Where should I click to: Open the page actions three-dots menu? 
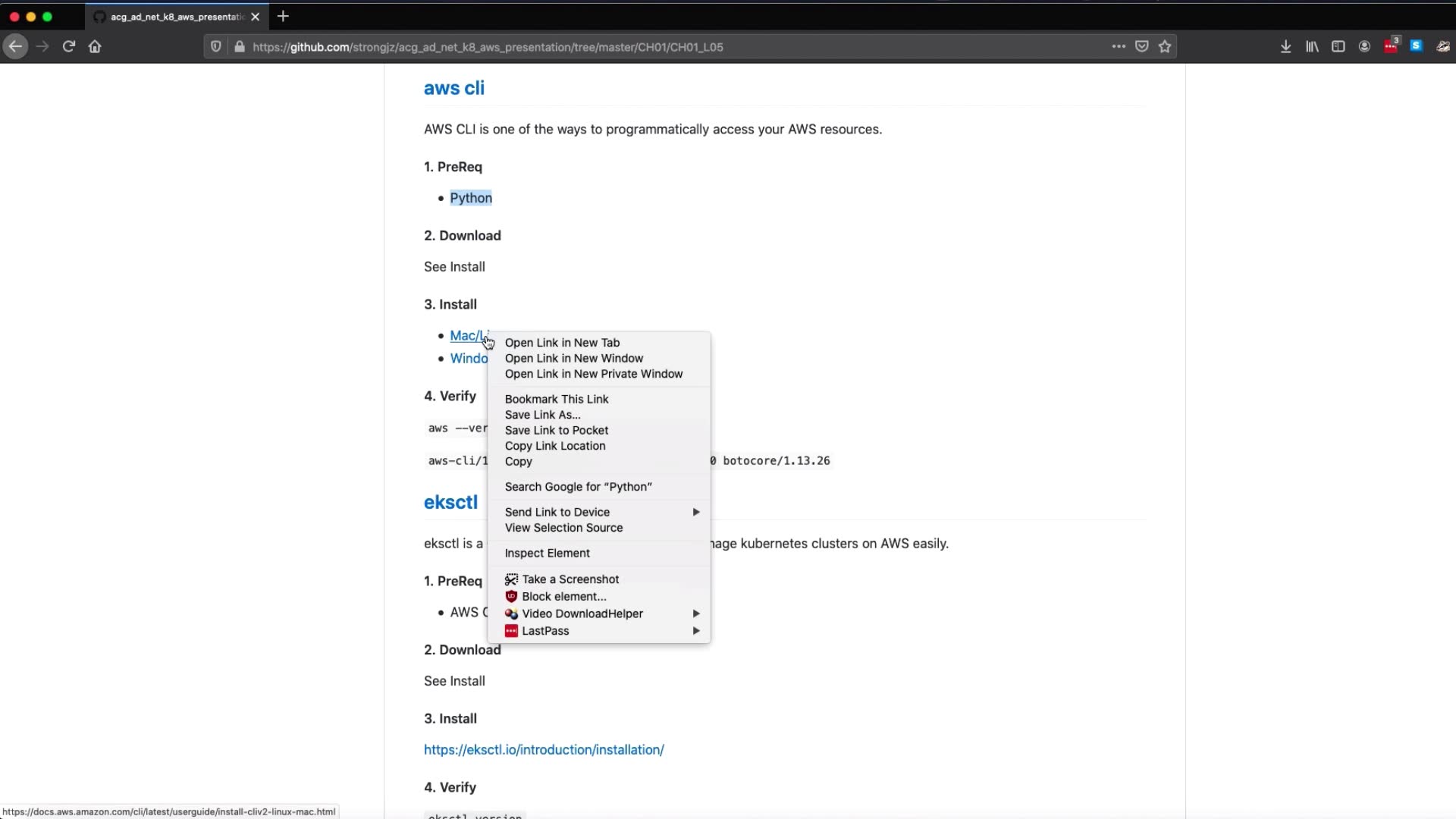click(x=1119, y=46)
